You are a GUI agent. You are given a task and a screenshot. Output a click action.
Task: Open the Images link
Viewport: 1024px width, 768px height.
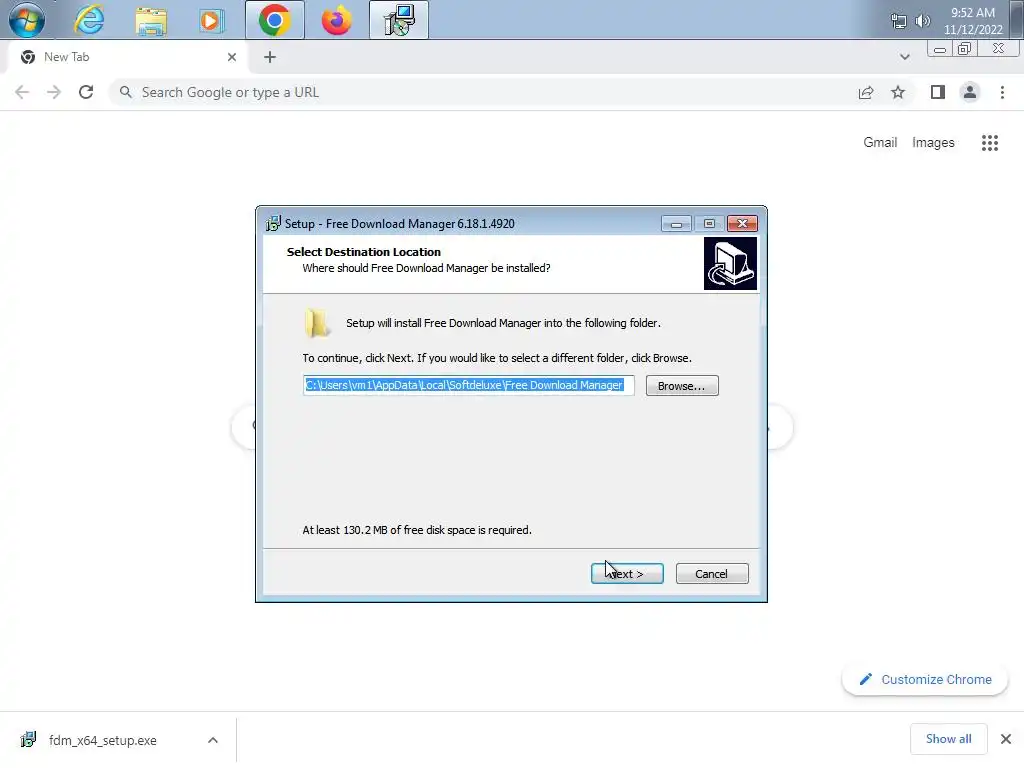[933, 142]
